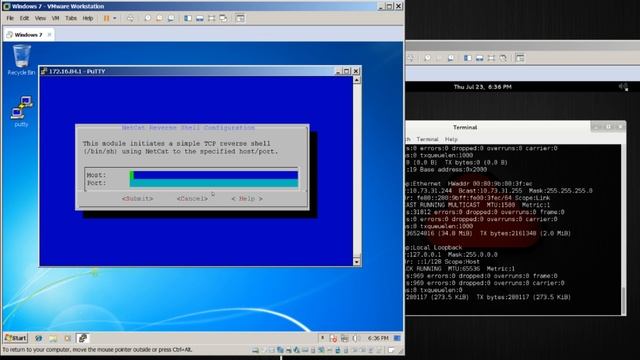Click the Terminal menu in Terminal window
The width and height of the screenshot is (640, 360).
pos(427,139)
